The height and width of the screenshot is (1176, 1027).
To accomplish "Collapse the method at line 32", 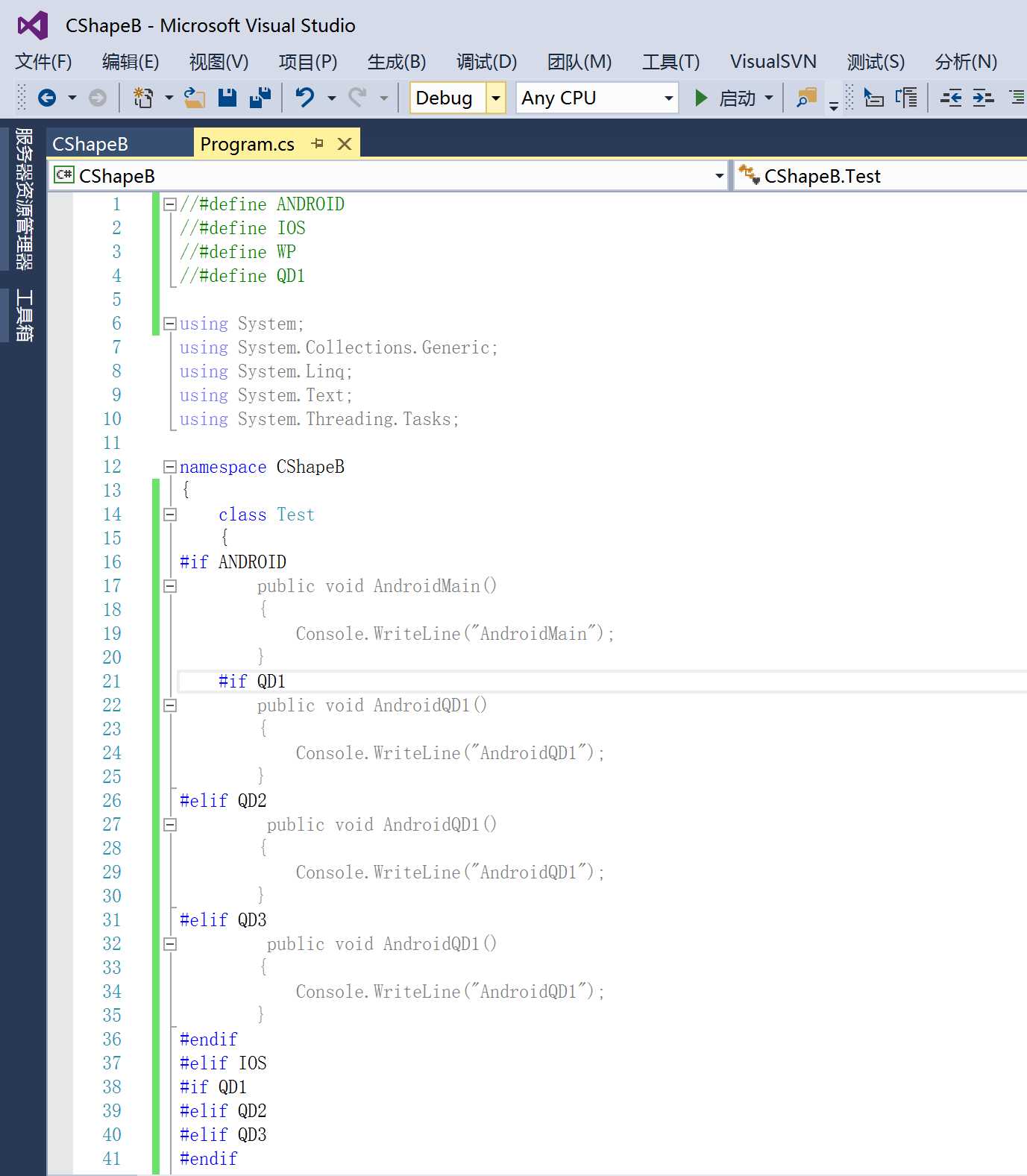I will tap(170, 944).
